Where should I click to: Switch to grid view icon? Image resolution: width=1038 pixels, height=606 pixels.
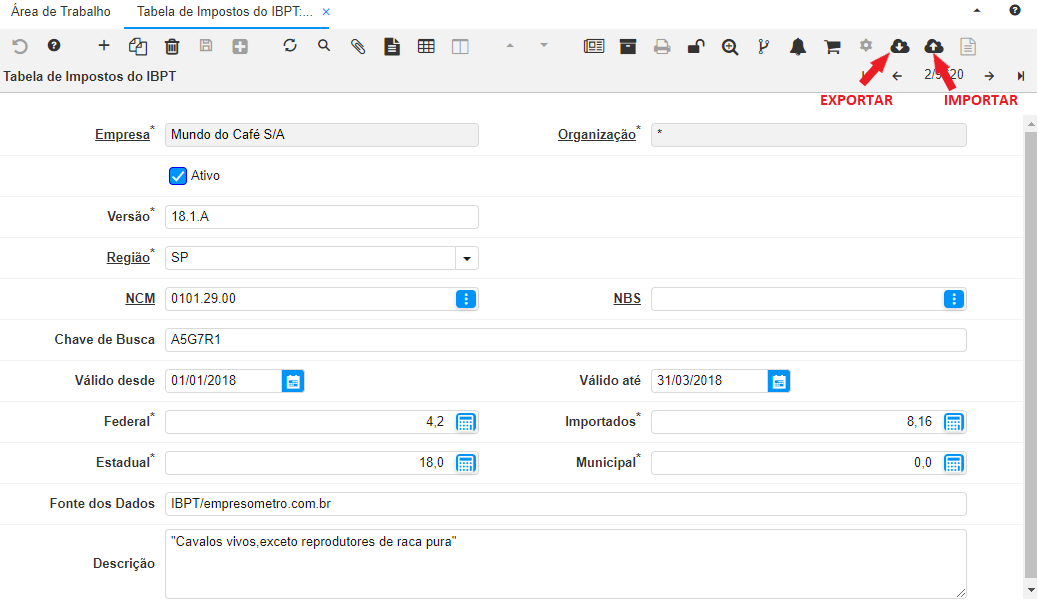426,46
